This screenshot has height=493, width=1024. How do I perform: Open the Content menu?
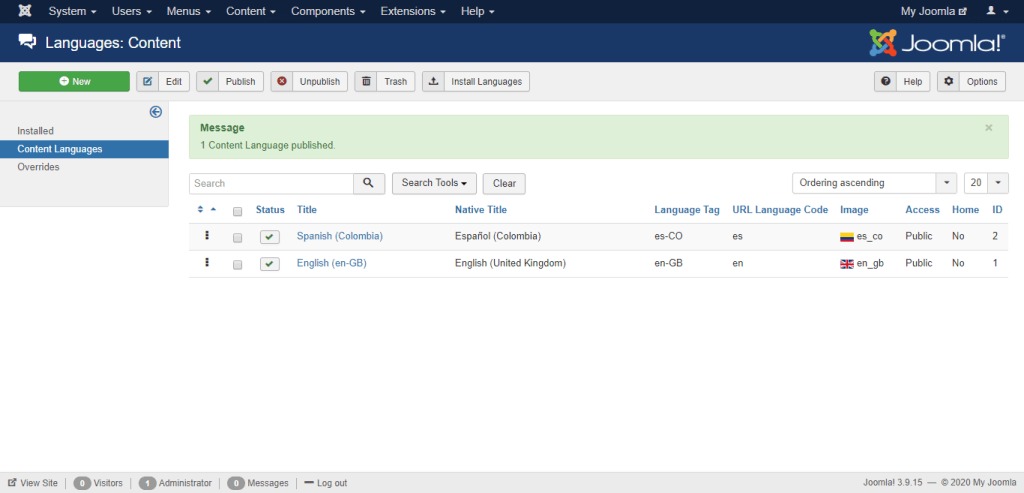point(251,11)
